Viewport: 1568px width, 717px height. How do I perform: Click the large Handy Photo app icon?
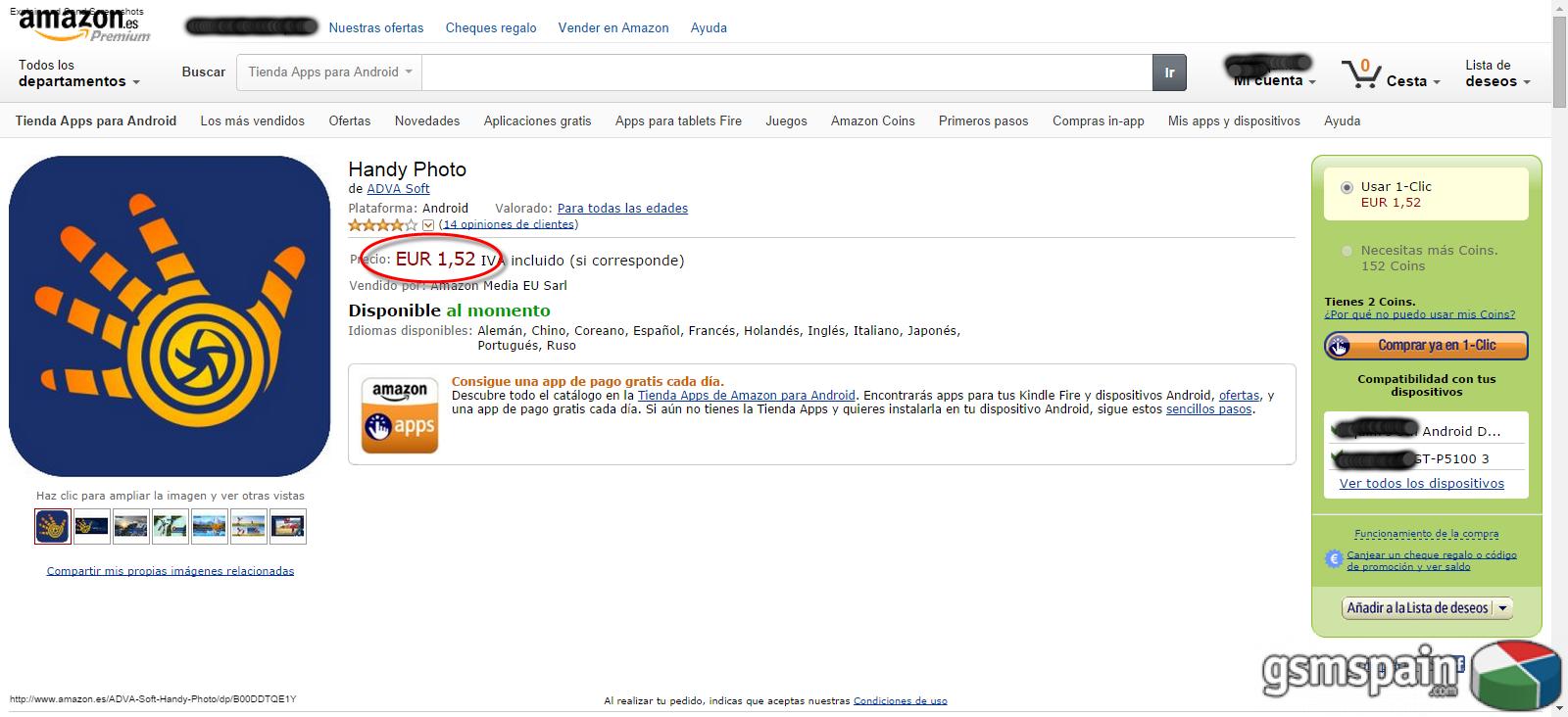pos(170,316)
